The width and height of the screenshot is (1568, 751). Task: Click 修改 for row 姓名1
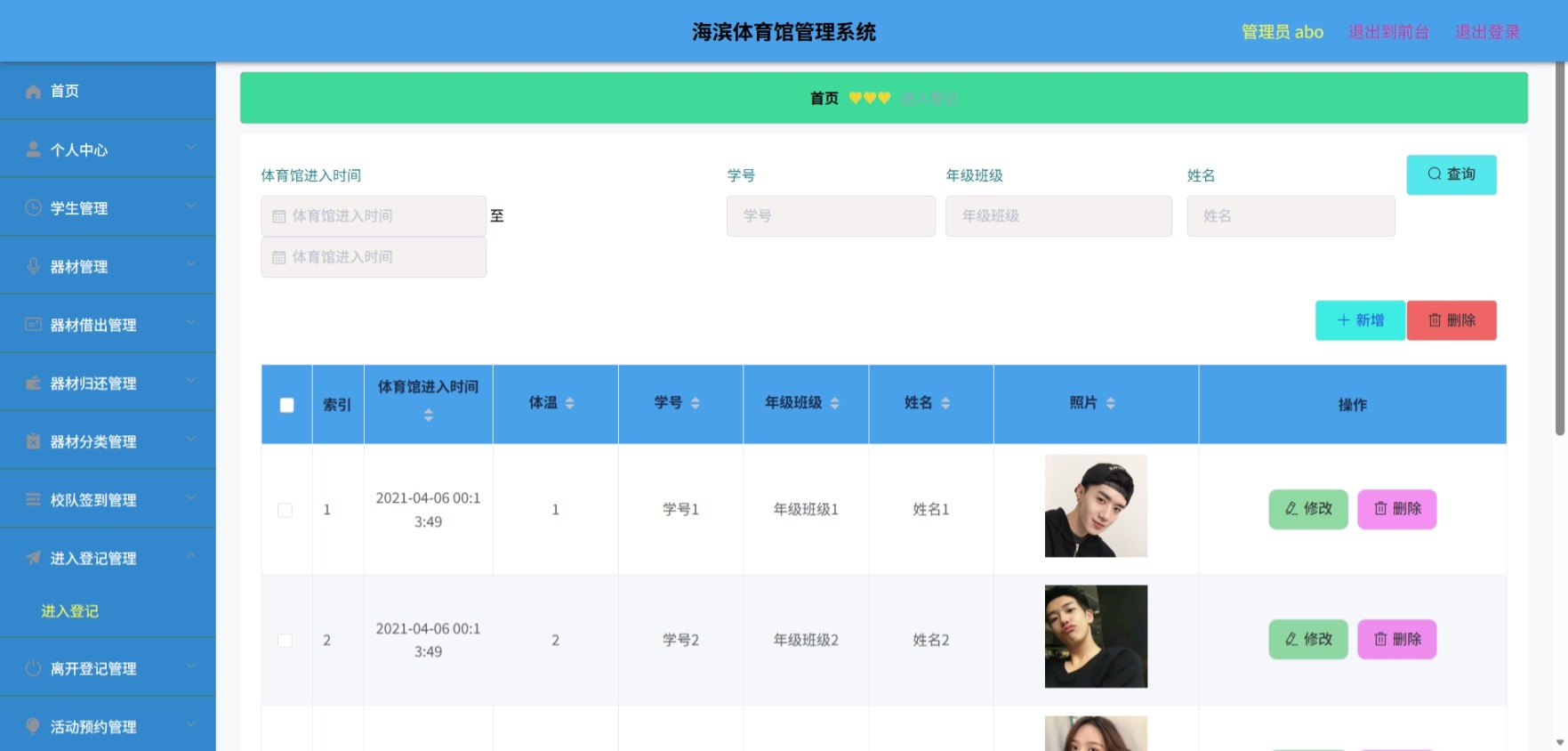[1307, 509]
